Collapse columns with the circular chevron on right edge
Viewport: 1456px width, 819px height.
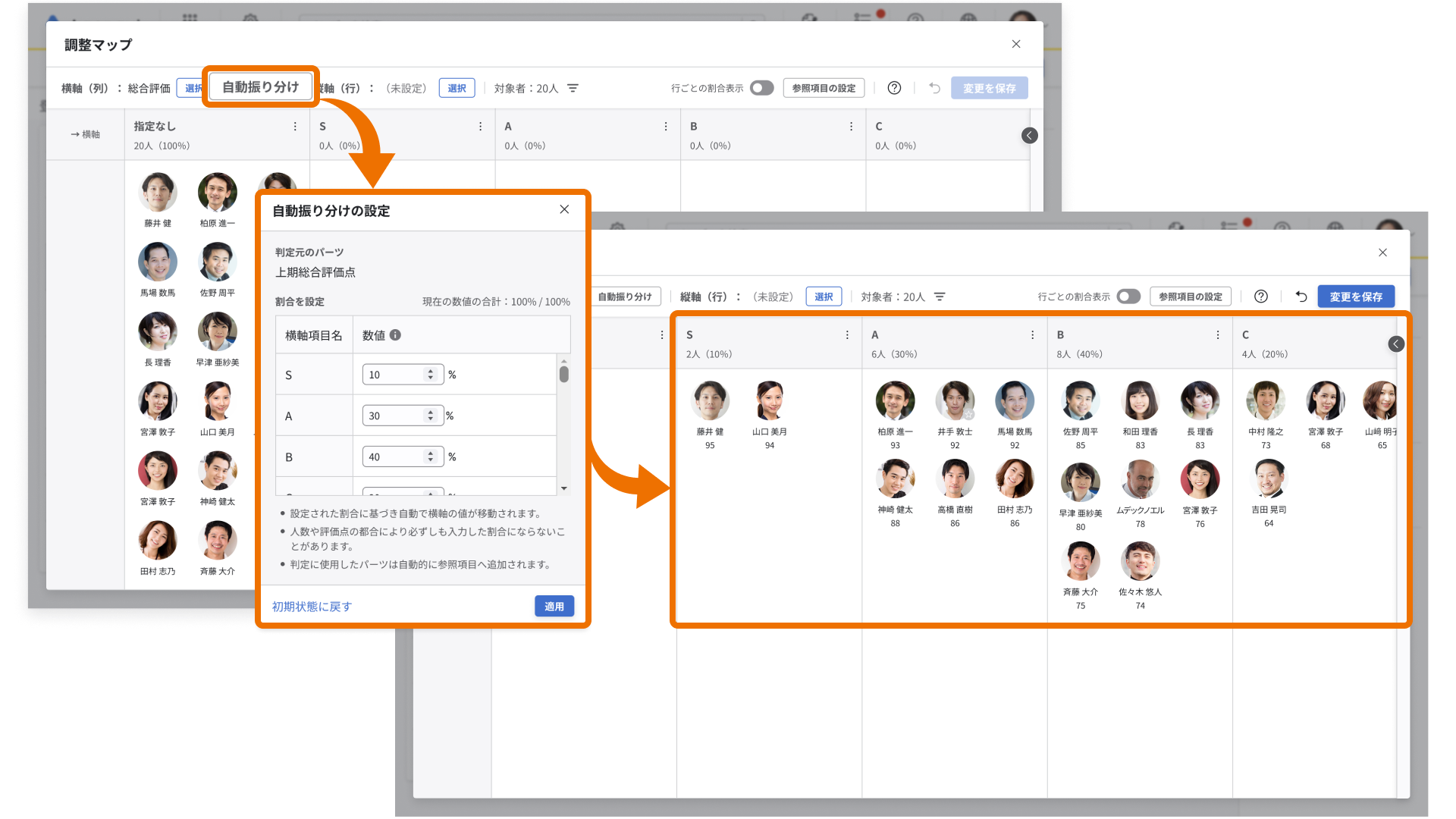1029,135
